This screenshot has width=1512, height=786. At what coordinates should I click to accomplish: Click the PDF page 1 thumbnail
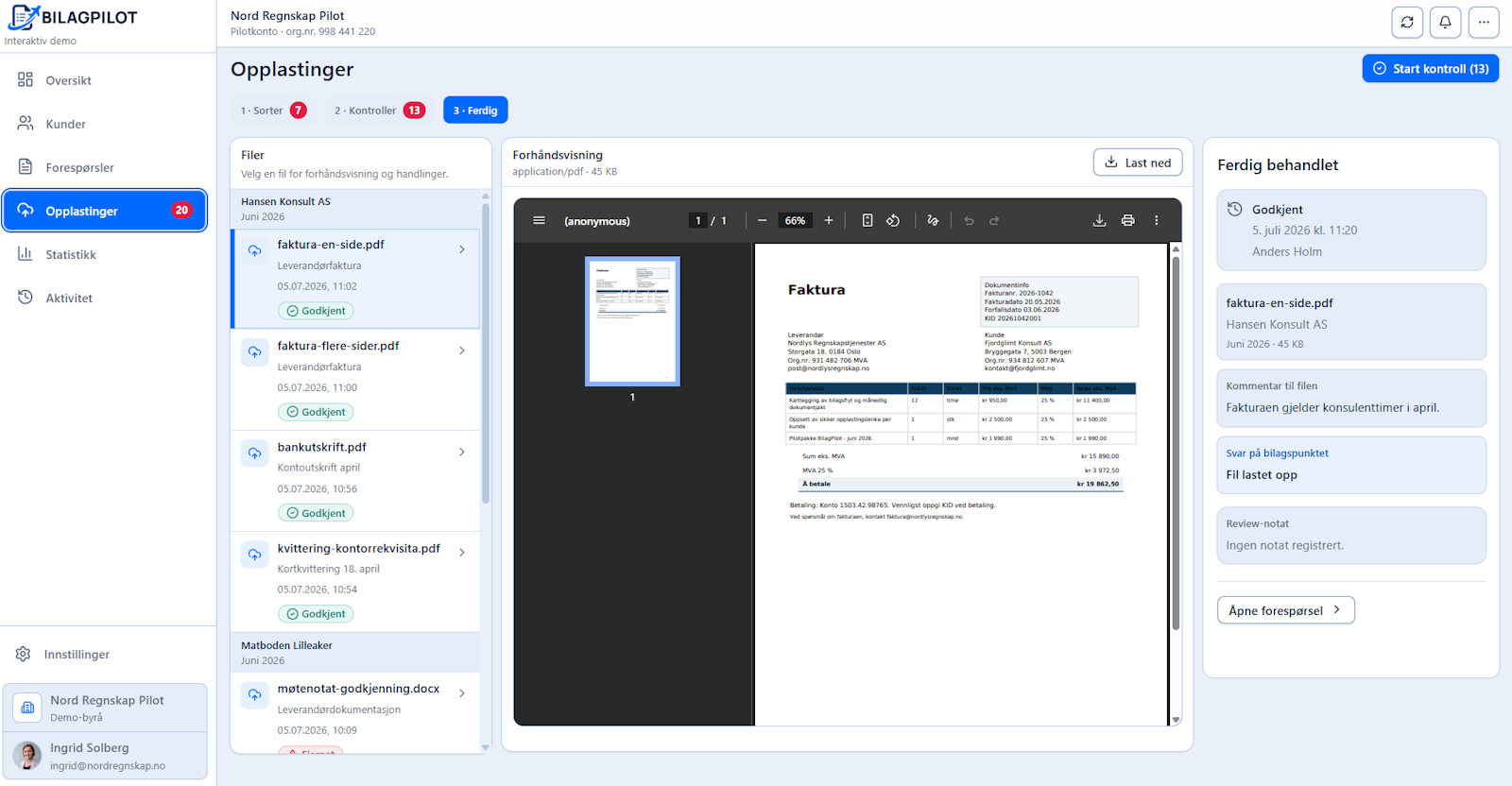pos(632,321)
